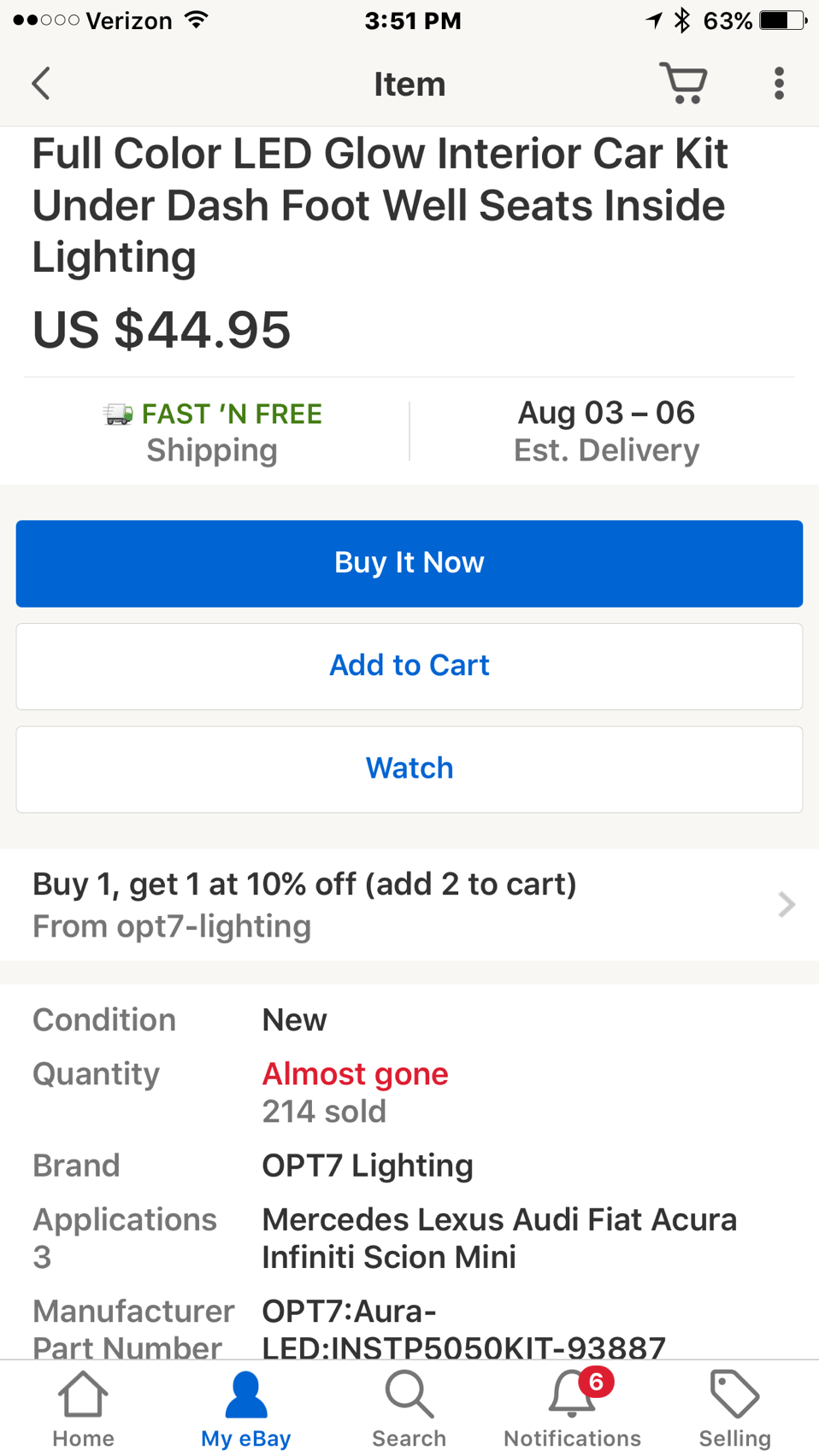Viewport: 819px width, 1456px height.
Task: Toggle Watch for this item
Action: 409,769
